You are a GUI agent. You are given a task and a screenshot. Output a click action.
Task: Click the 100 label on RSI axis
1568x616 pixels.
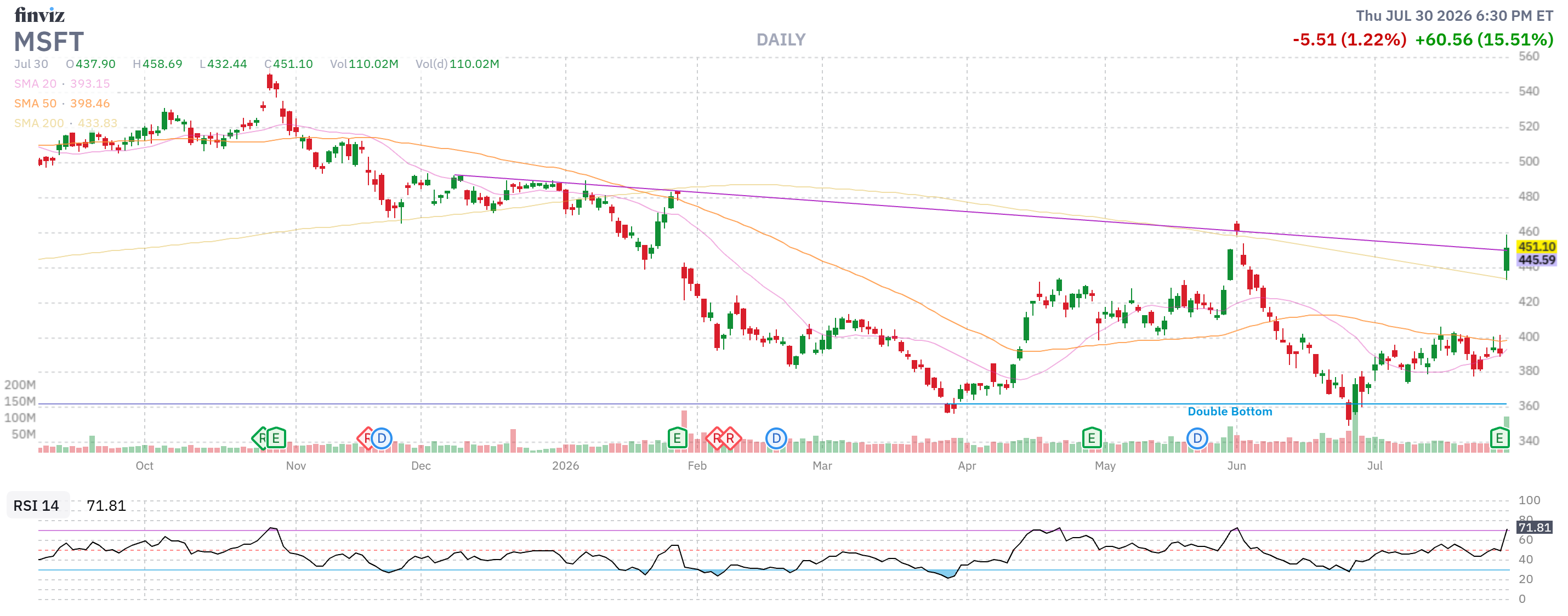click(x=1529, y=500)
